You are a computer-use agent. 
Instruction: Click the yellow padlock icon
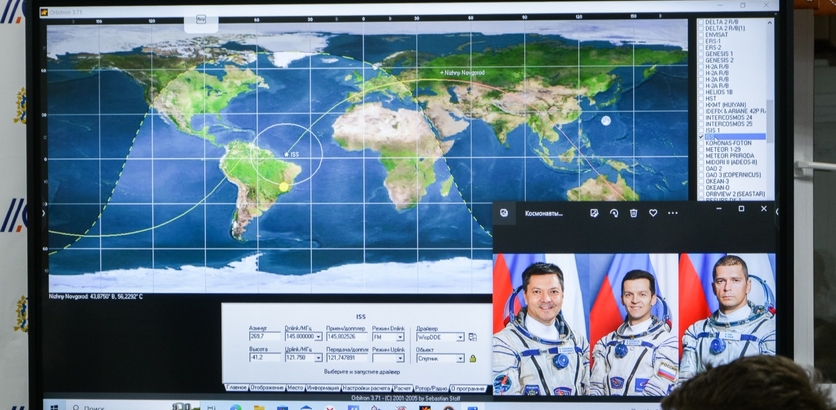[x=473, y=358]
